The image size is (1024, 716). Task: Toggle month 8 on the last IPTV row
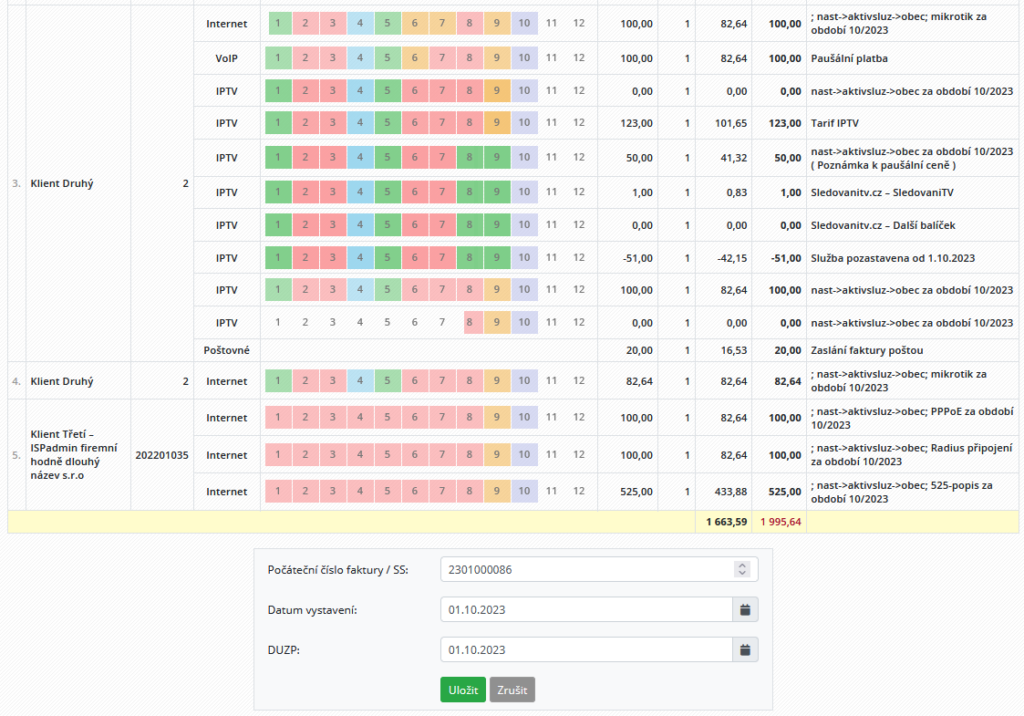(469, 322)
